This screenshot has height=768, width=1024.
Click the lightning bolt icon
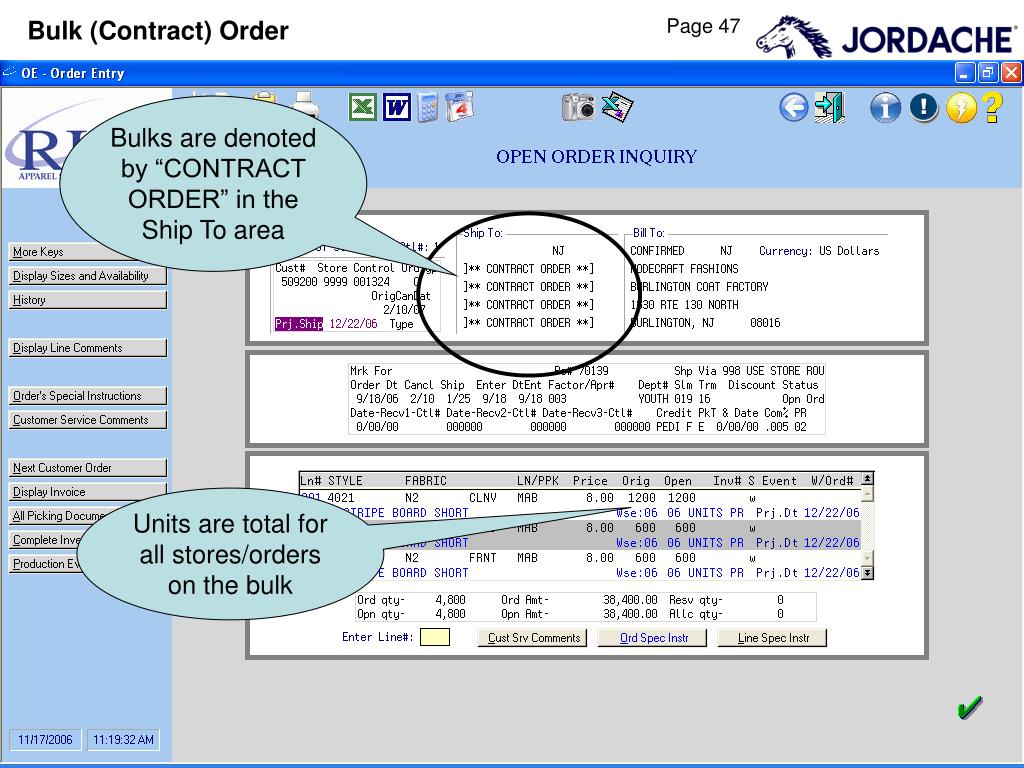[961, 107]
